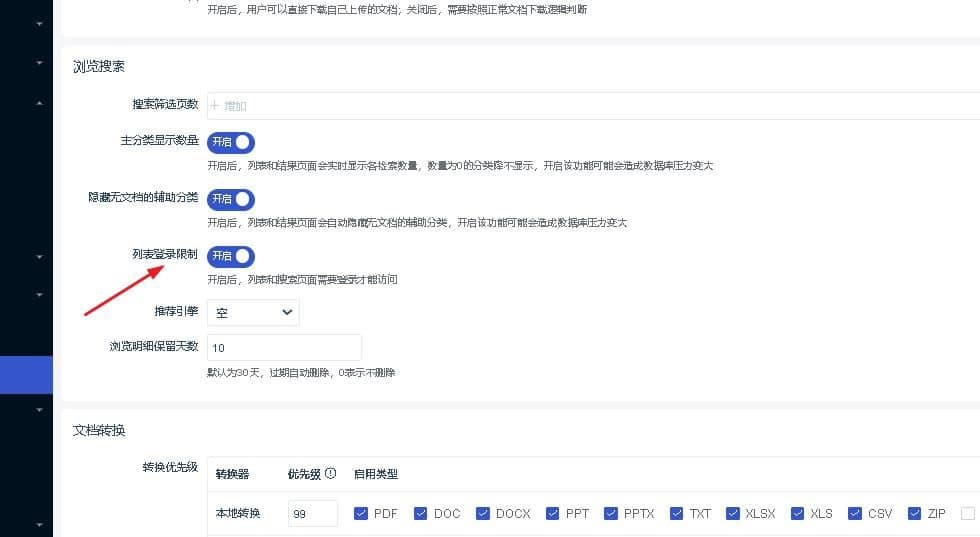This screenshot has height=537, width=980.
Task: Turn off the 列表登录限制 switch
Action: click(x=231, y=256)
